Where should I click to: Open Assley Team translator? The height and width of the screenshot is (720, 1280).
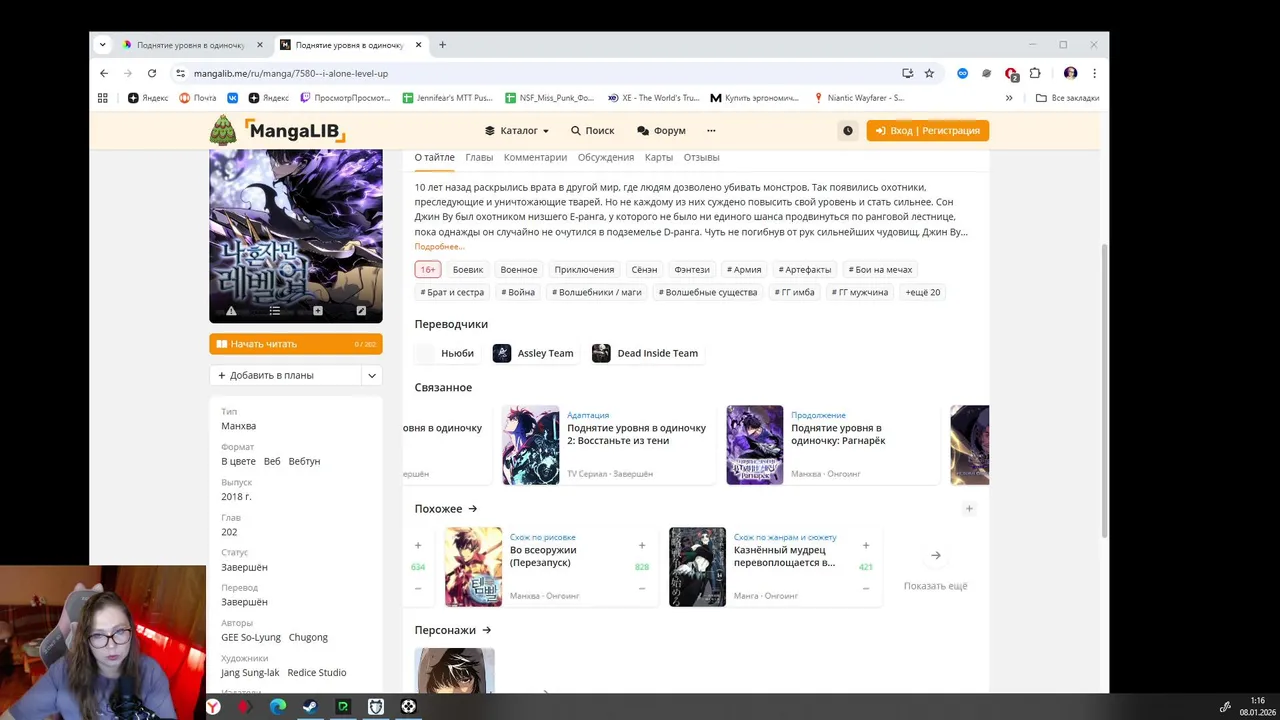533,353
